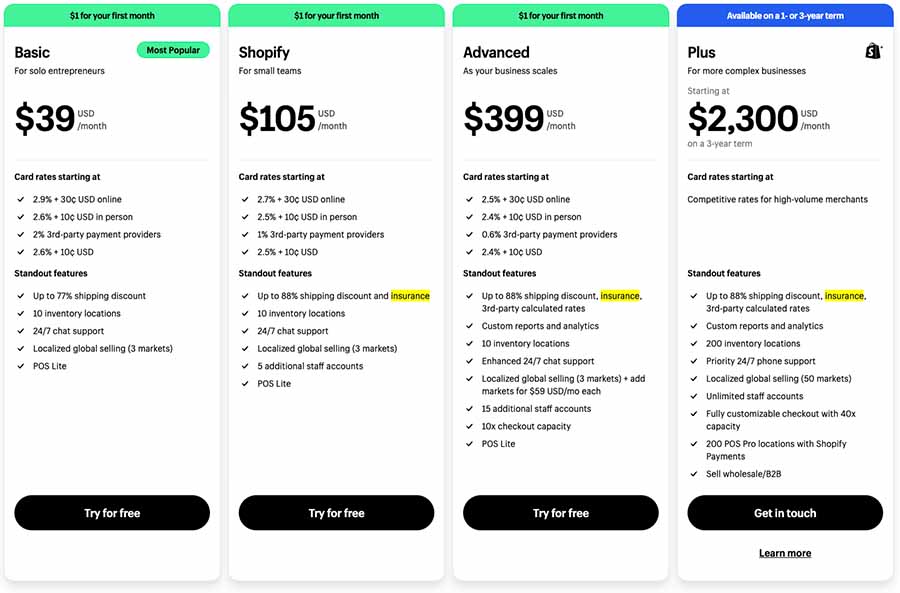Image resolution: width=900 pixels, height=593 pixels.
Task: Click the checkmark beside '2.9% + 30¢ USD online'
Action: tap(20, 199)
